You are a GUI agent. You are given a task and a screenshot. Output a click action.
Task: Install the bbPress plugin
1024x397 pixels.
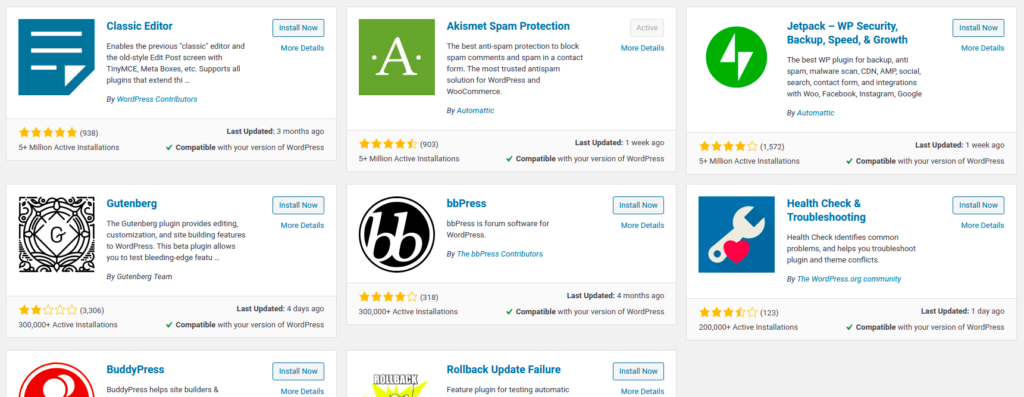click(639, 205)
